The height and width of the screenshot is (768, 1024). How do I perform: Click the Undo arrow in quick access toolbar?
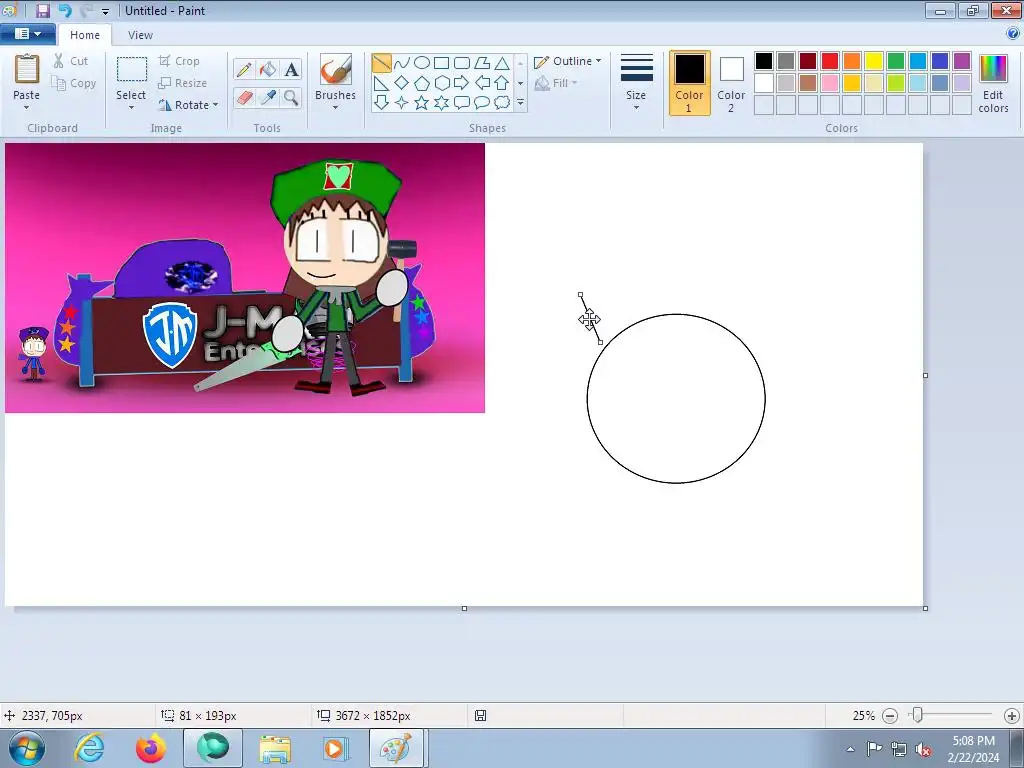click(65, 10)
